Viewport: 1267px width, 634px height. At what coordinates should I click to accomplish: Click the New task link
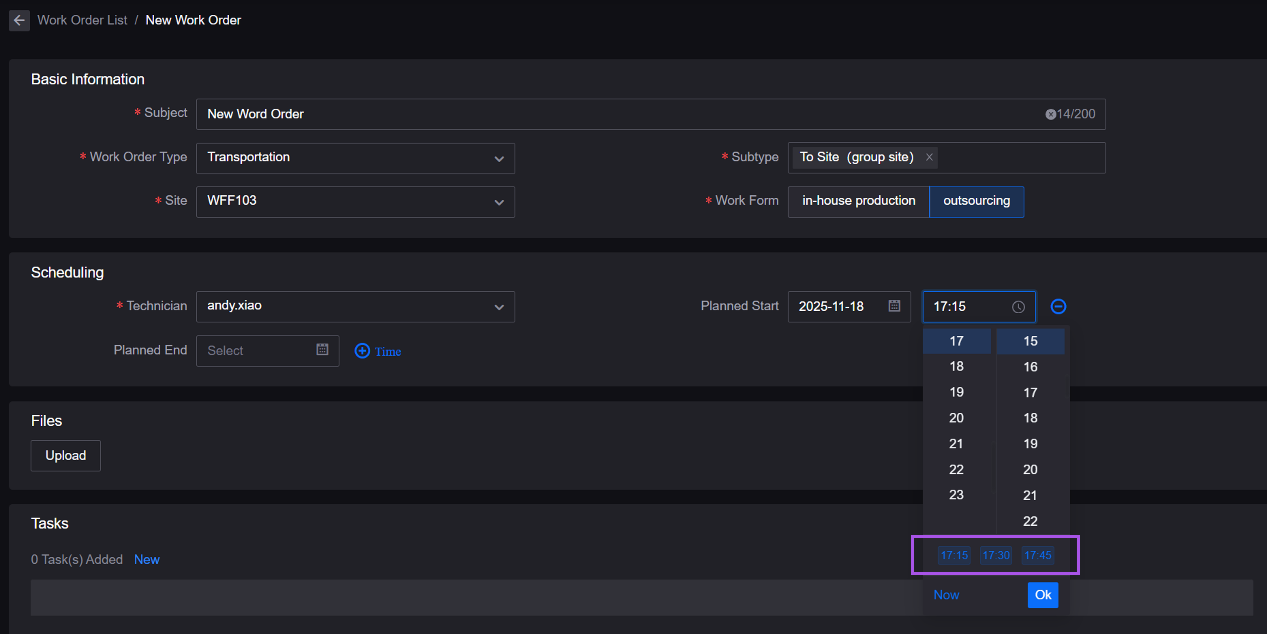(x=147, y=560)
